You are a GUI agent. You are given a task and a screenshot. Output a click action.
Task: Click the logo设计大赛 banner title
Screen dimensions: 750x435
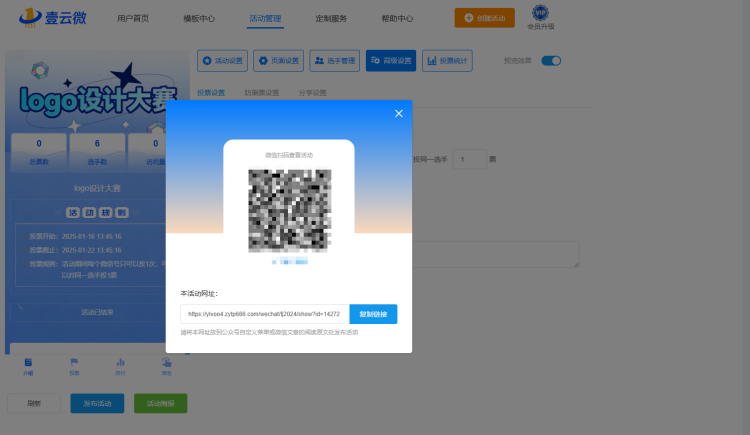(x=98, y=100)
